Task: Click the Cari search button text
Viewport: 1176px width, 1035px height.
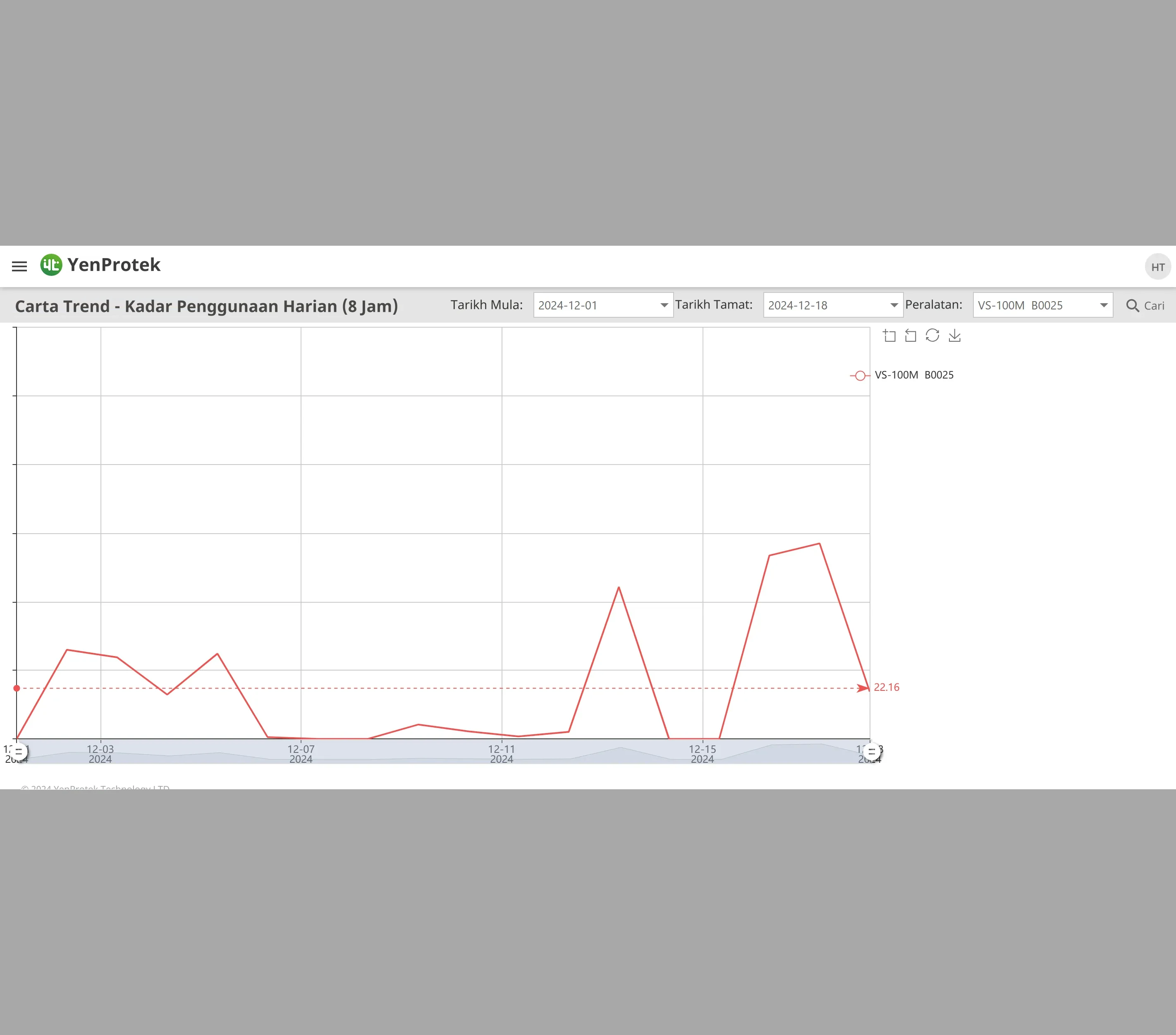Action: coord(1154,306)
